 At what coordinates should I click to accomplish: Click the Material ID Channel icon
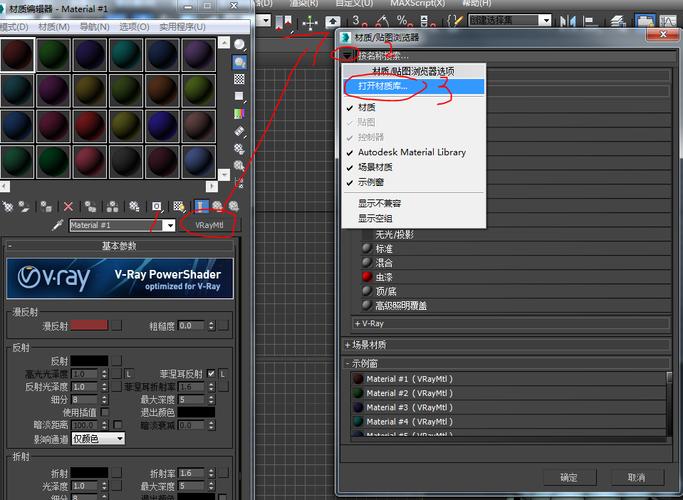coord(156,206)
